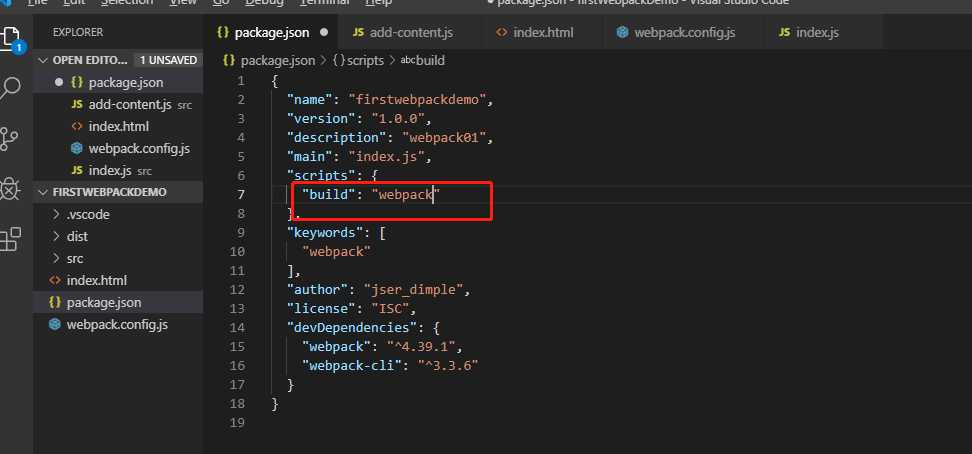Switch to the index.js tab
Viewport: 972px width, 454px height.
817,32
